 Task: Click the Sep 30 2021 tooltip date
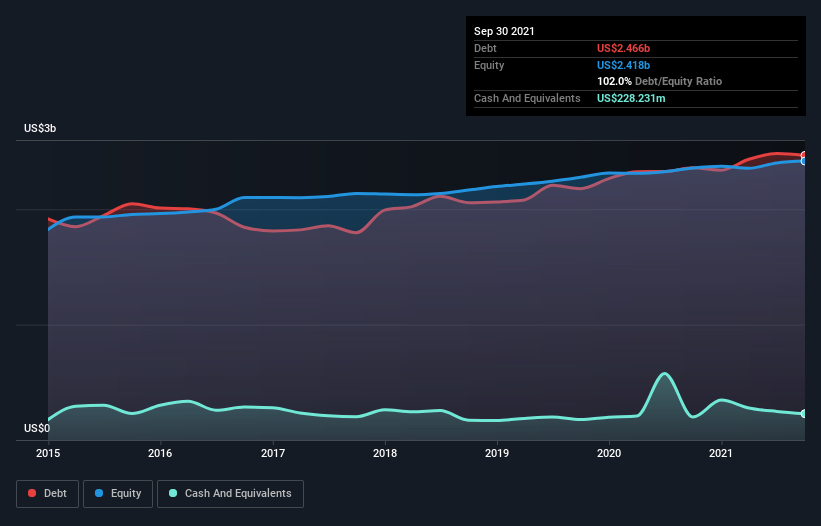tap(504, 31)
